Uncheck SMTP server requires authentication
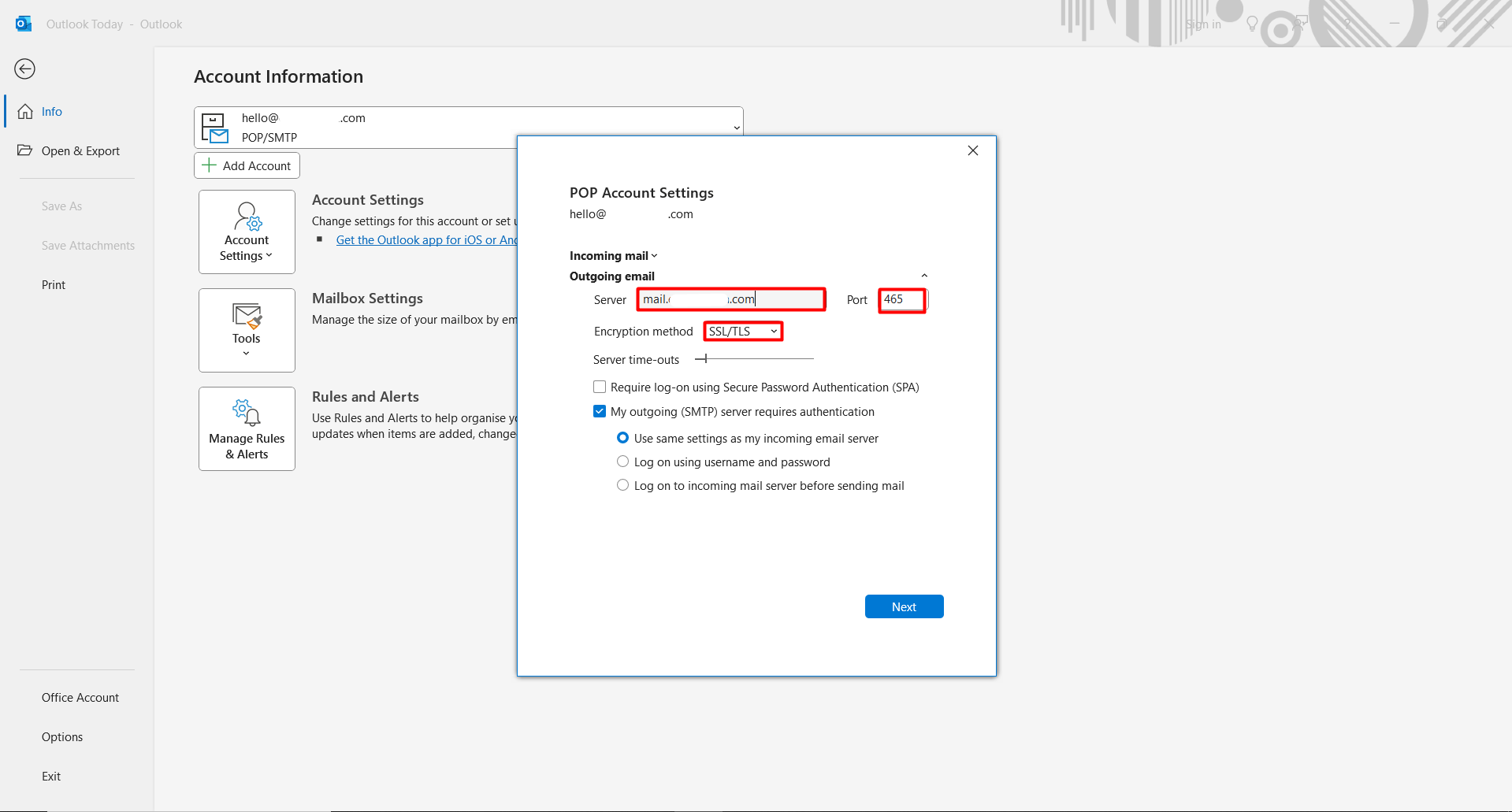Viewport: 1512px width, 812px height. [x=600, y=411]
